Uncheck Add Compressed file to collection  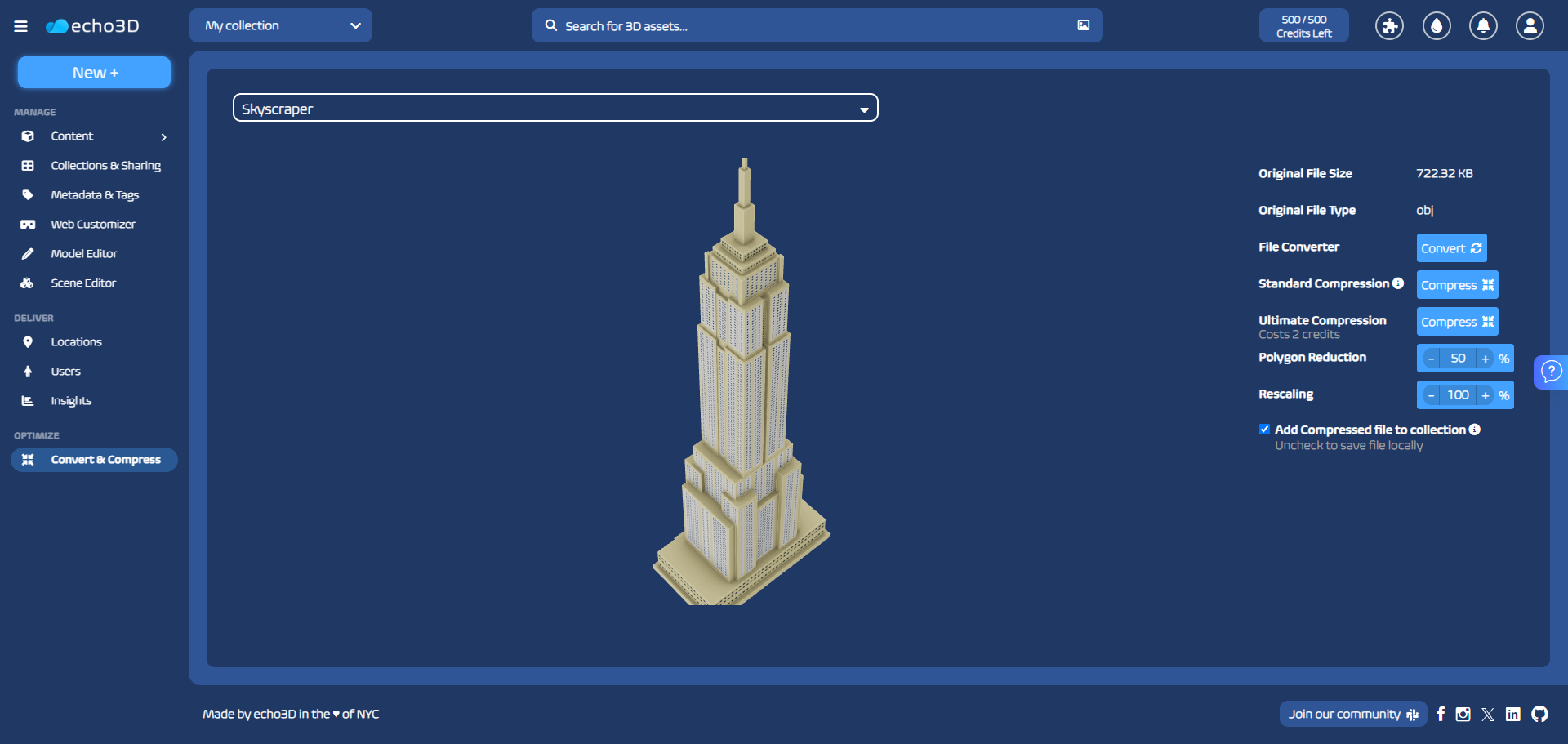[1264, 430]
